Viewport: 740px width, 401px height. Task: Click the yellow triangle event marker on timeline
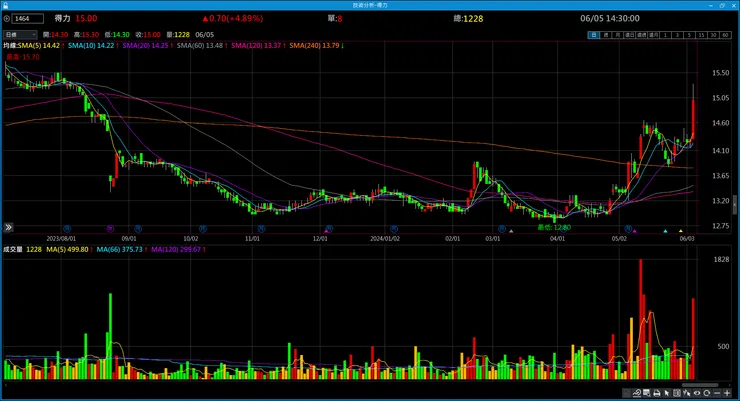pyautogui.click(x=681, y=231)
